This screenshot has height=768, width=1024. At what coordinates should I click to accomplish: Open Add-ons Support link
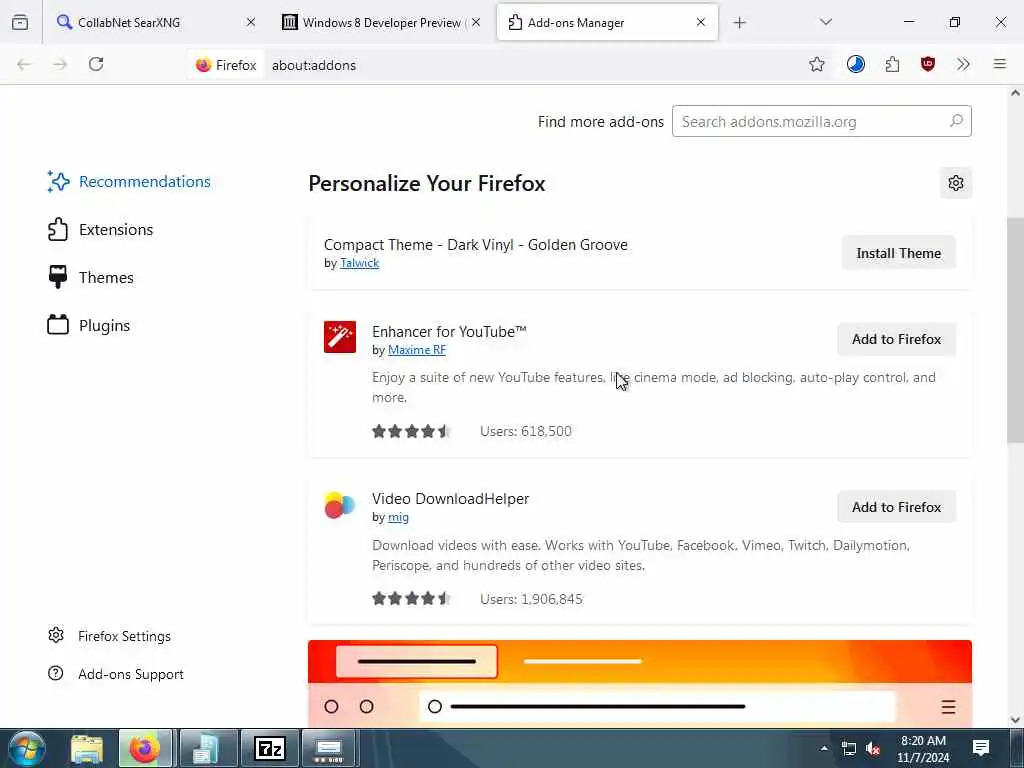pyautogui.click(x=116, y=674)
